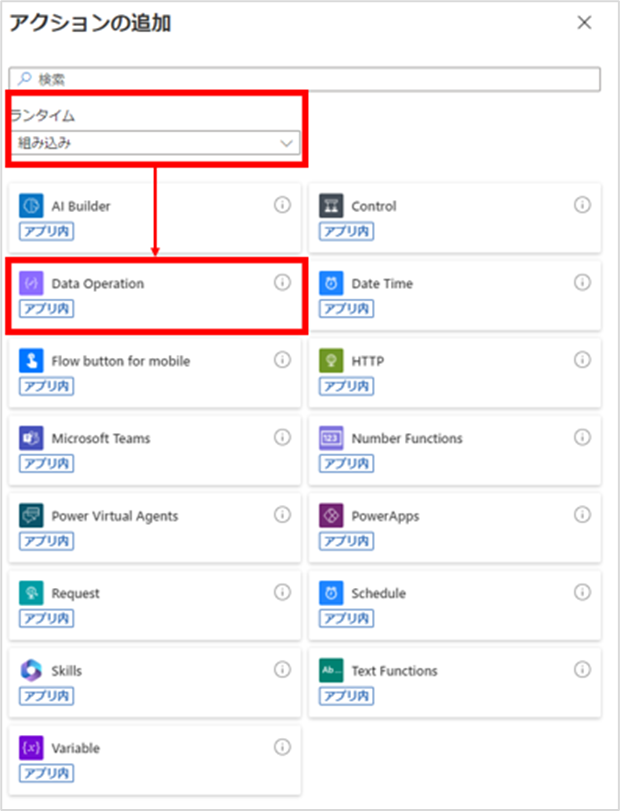The height and width of the screenshot is (811, 620).
Task: View info for Skills connector
Action: click(x=282, y=669)
